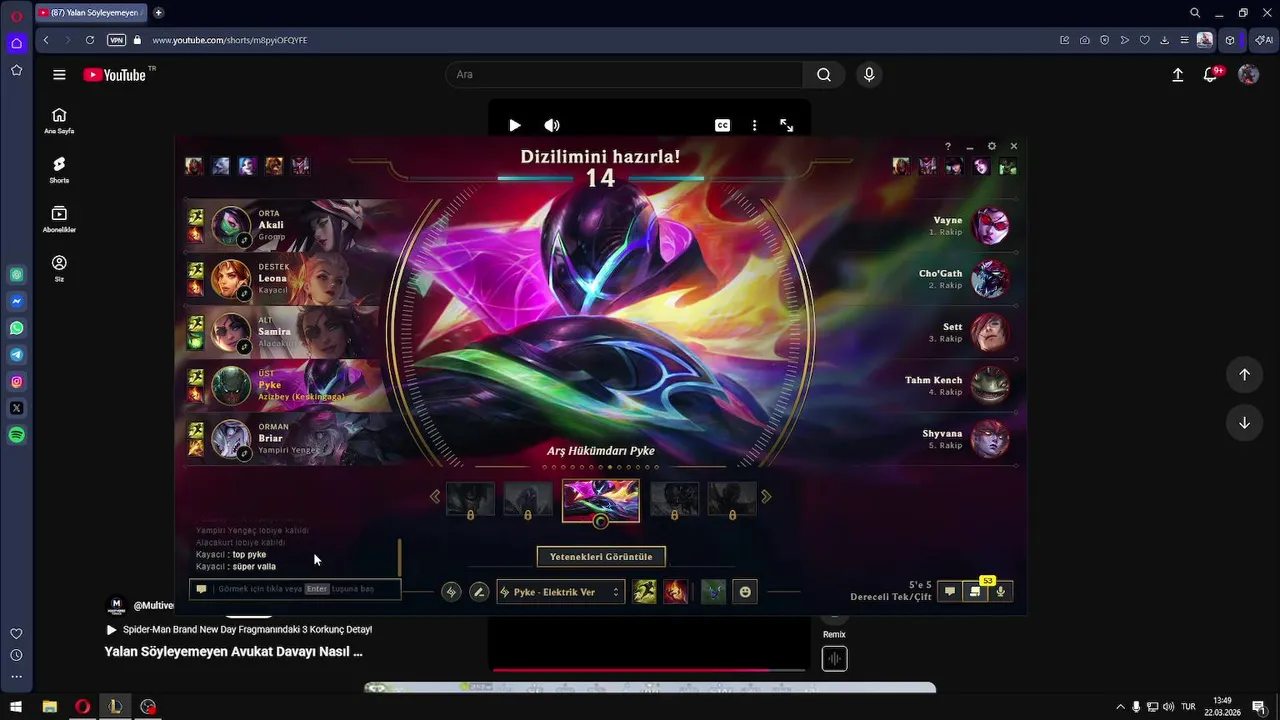Pick the last locked skin thumbnail
This screenshot has width=1280, height=720.
click(732, 499)
